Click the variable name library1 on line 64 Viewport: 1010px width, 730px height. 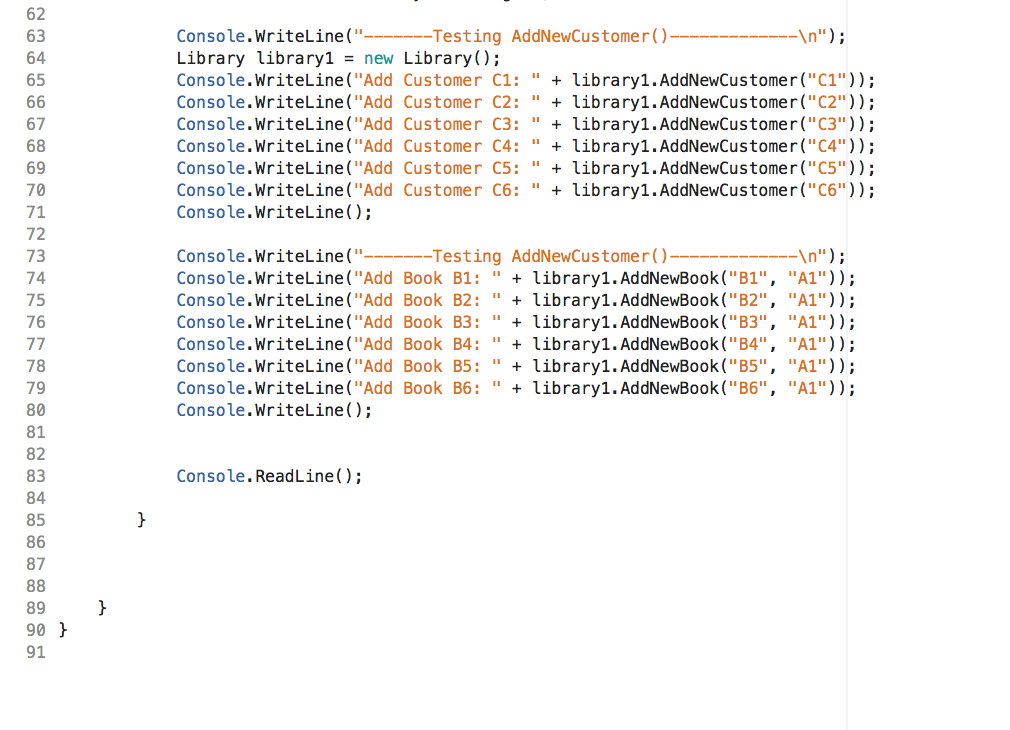pyautogui.click(x=290, y=58)
